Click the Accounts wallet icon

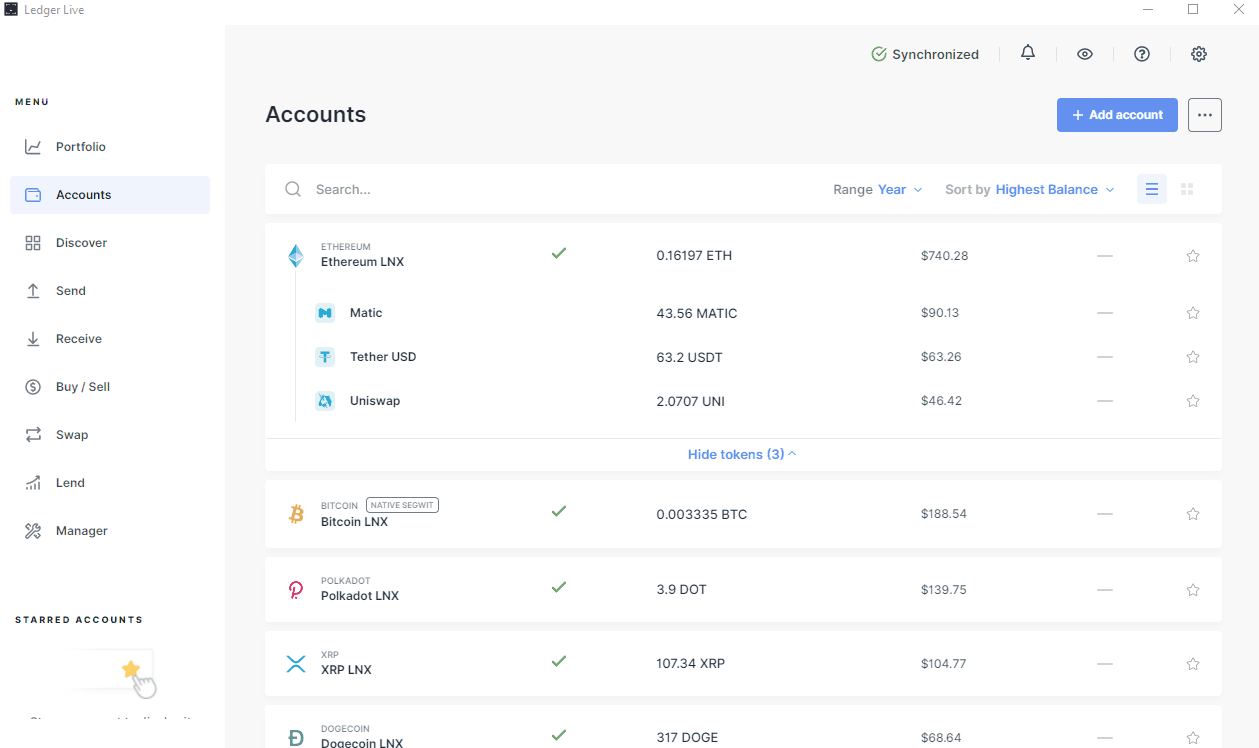[33, 195]
